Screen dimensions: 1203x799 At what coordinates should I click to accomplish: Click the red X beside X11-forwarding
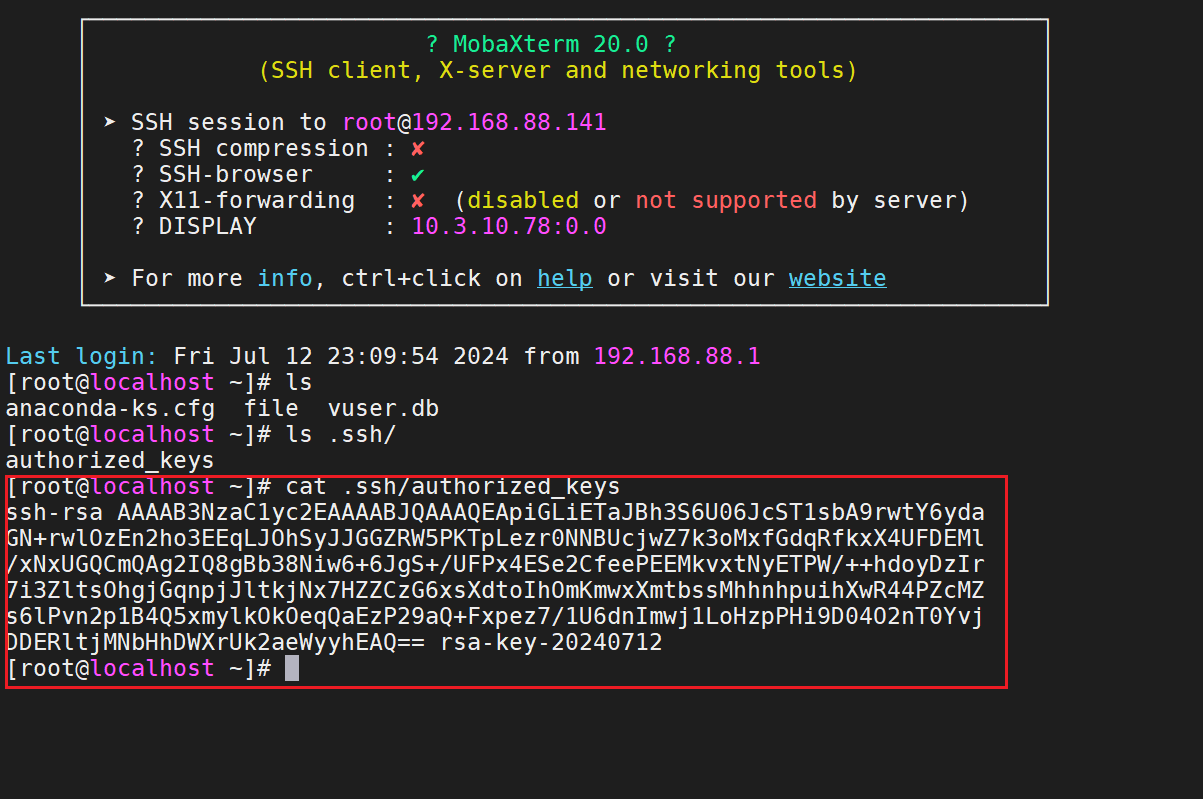[x=418, y=201]
